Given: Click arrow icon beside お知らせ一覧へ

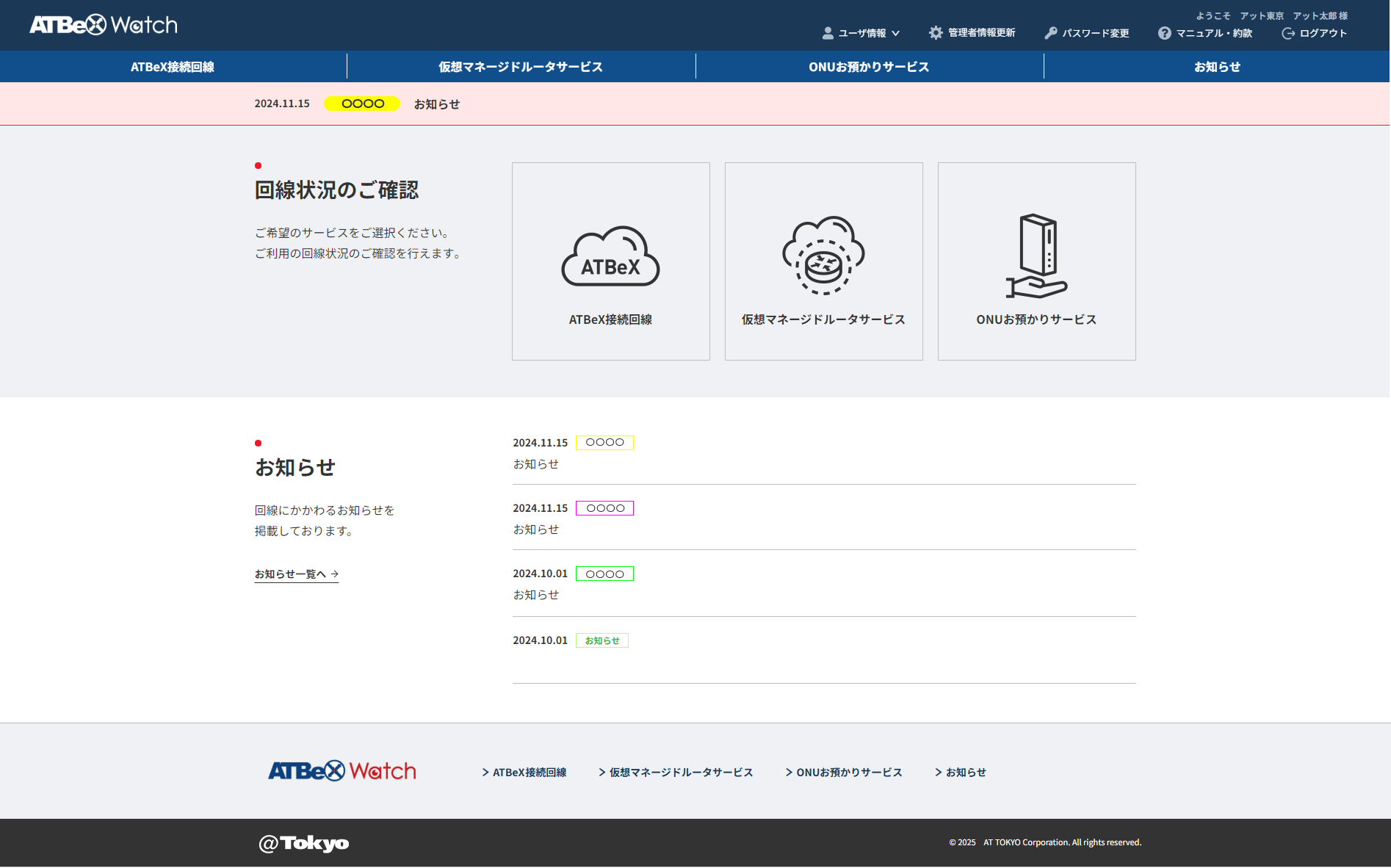Looking at the screenshot, I should point(335,574).
